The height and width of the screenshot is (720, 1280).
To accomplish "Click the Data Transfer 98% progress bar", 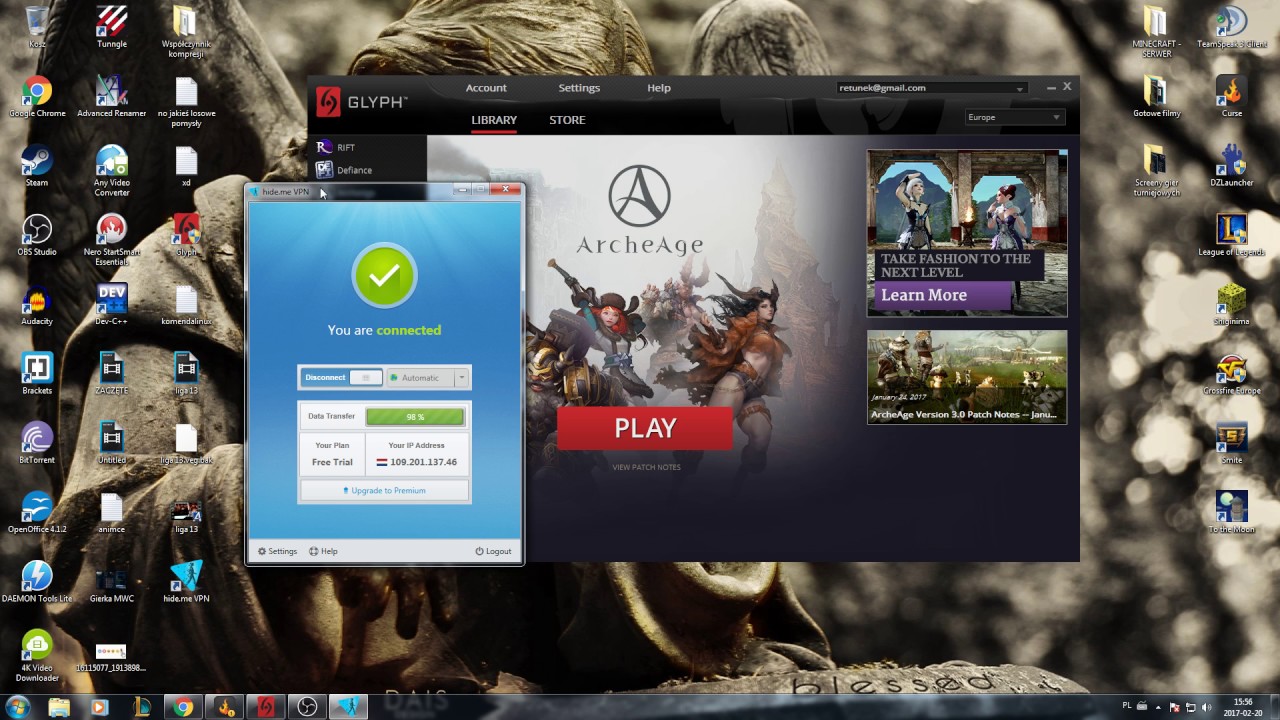I will [x=415, y=416].
